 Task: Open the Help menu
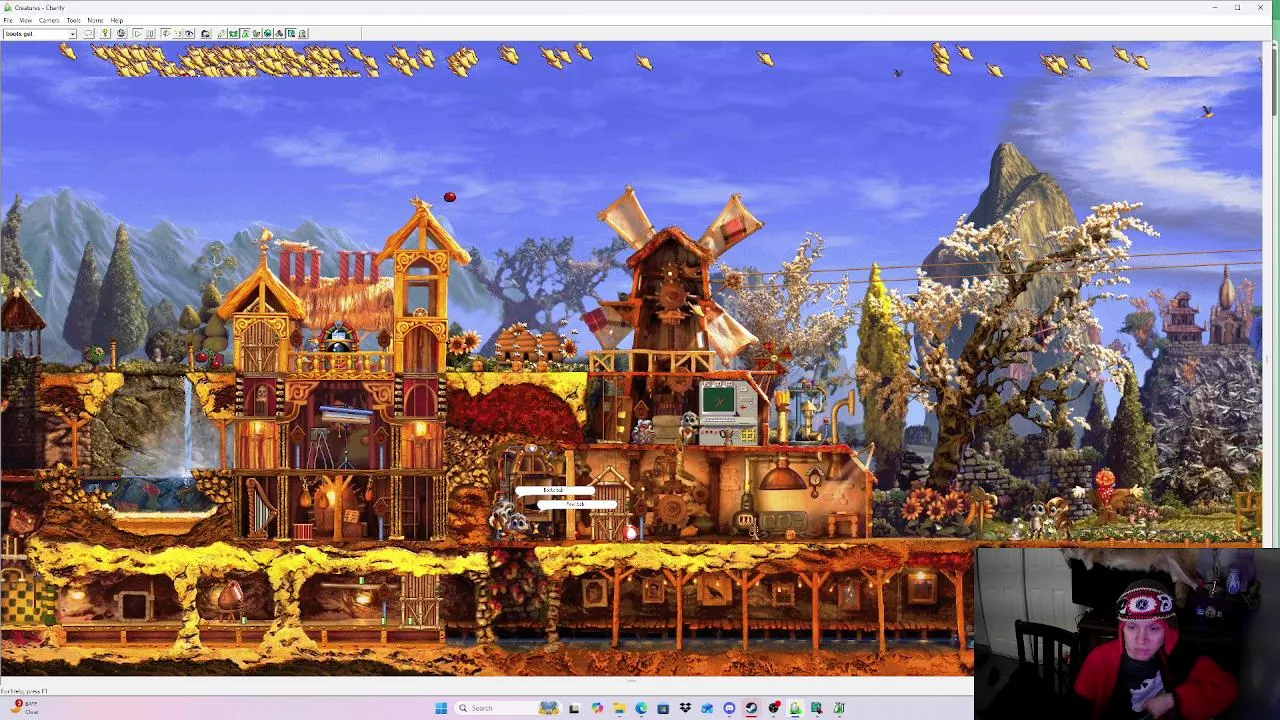point(116,20)
